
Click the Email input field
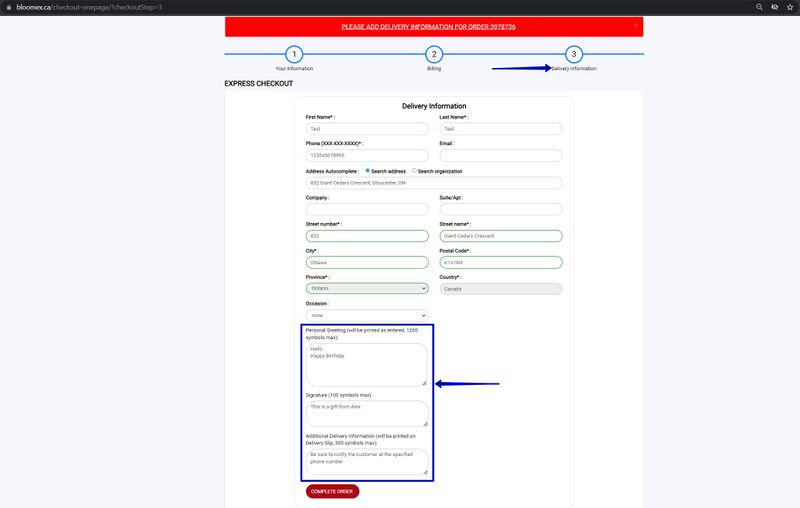point(501,156)
